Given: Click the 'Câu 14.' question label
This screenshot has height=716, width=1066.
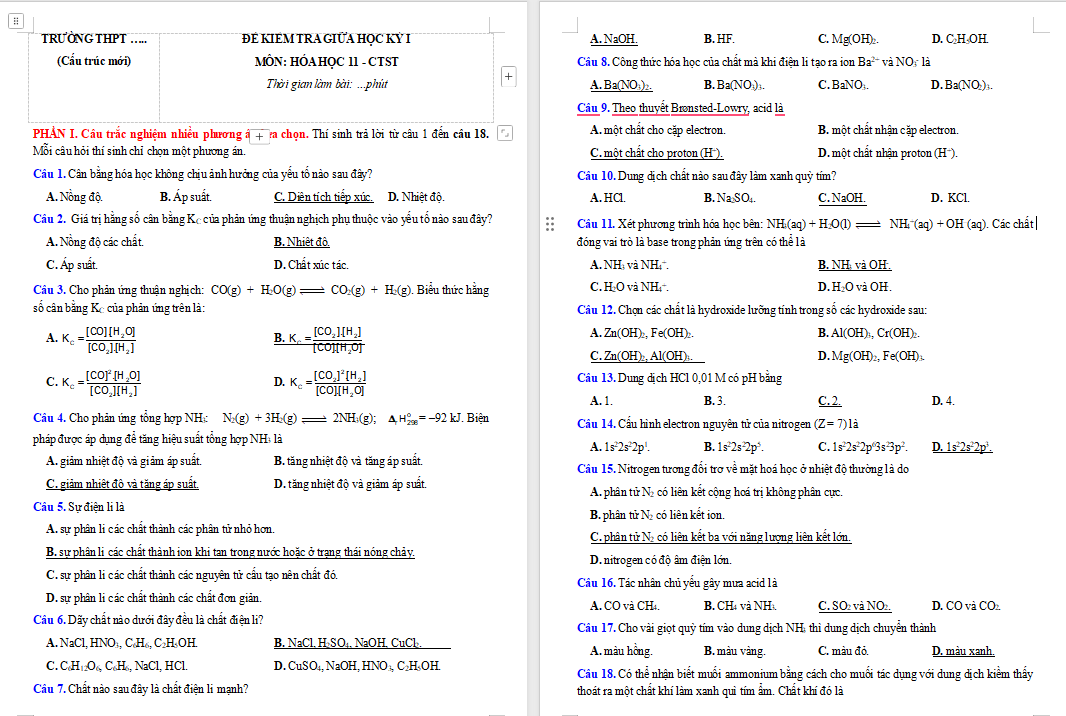Looking at the screenshot, I should pyautogui.click(x=596, y=424).
